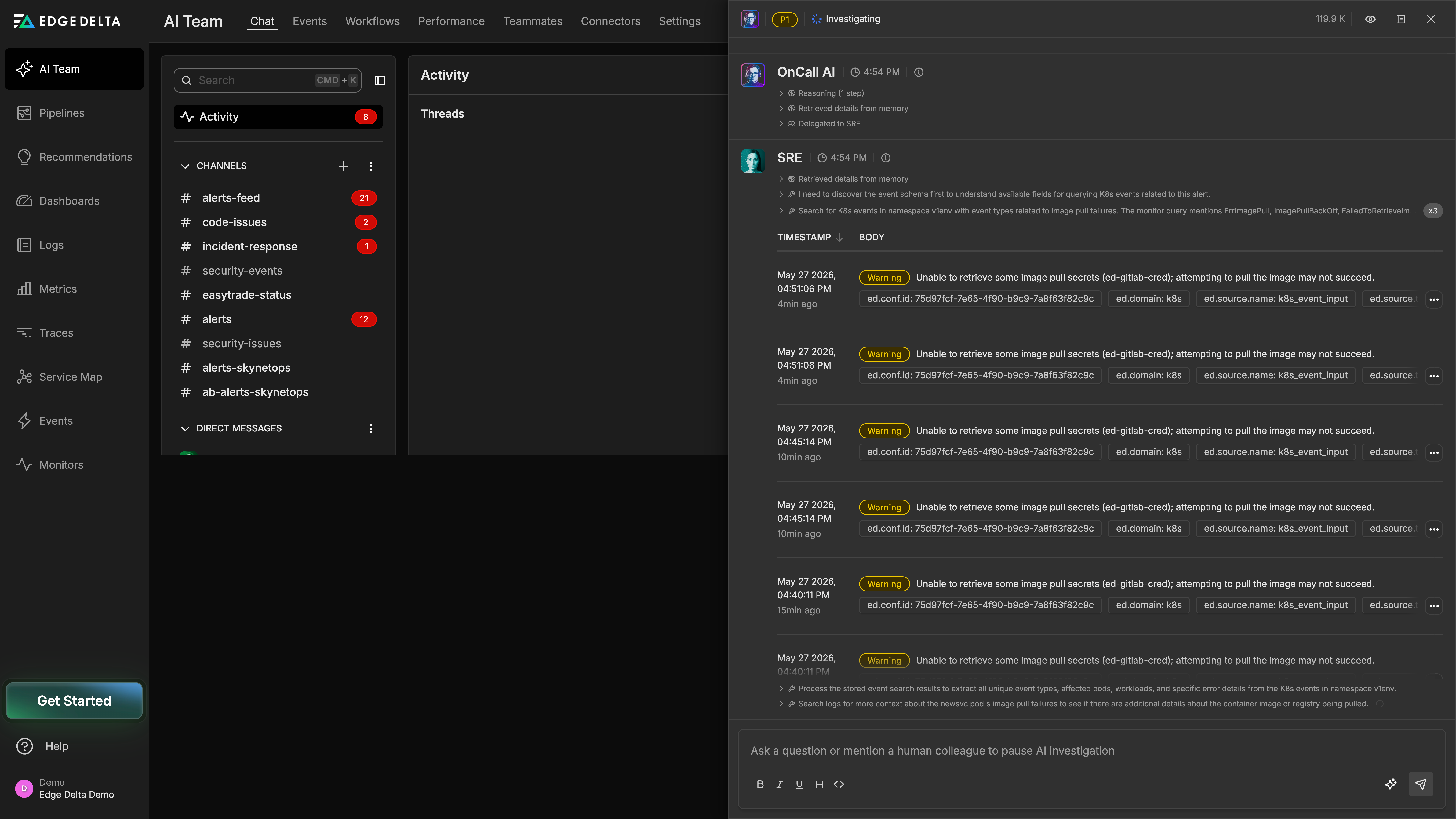Collapse the Channels section
Image resolution: width=1456 pixels, height=819 pixels.
(x=185, y=166)
